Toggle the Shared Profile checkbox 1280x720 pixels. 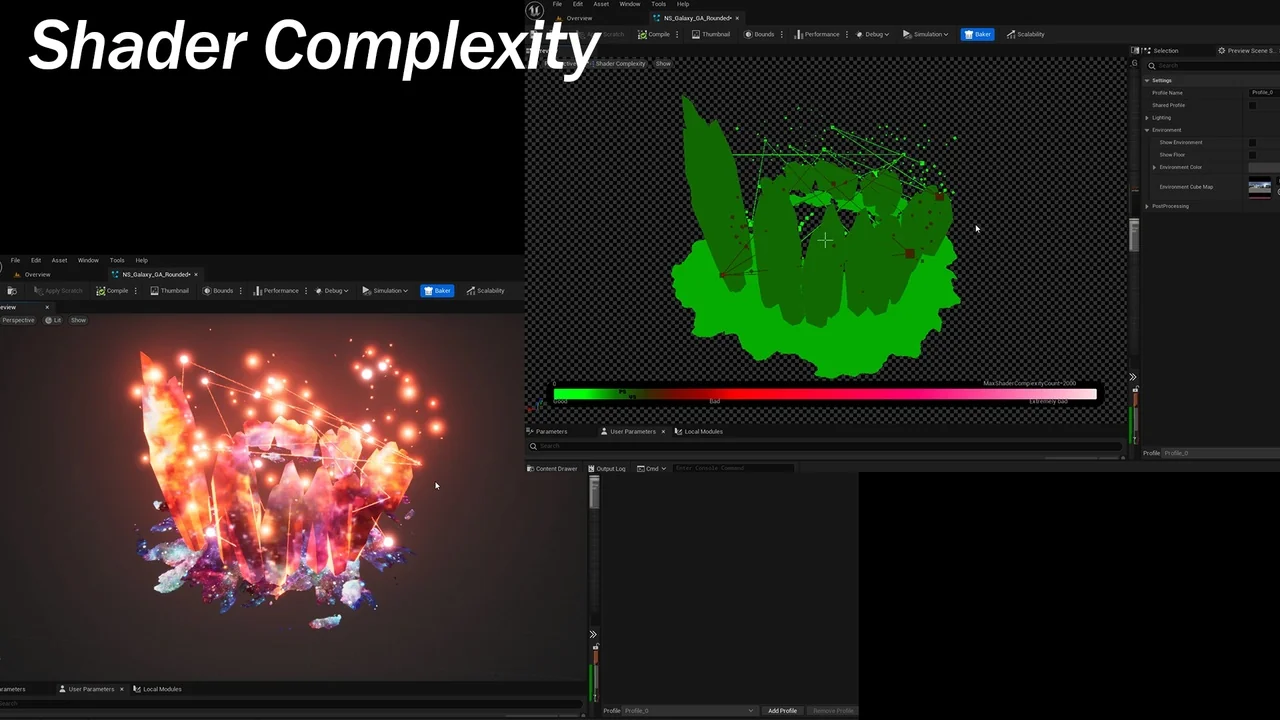[1252, 105]
